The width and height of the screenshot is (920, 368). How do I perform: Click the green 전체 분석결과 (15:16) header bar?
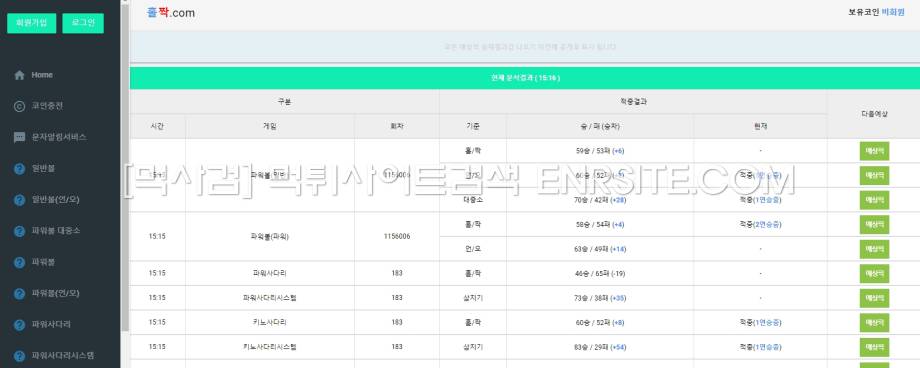[525, 78]
